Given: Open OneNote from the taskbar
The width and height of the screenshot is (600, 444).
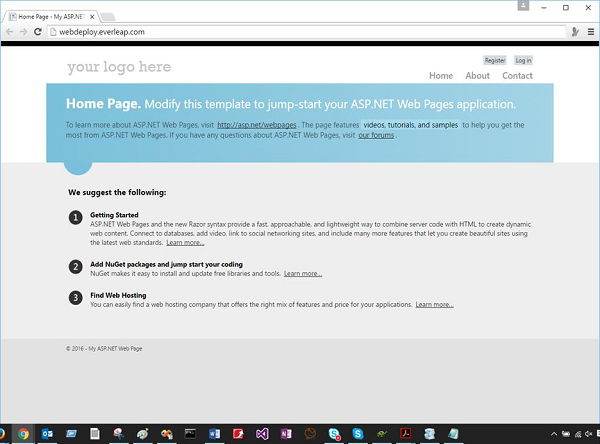Looking at the screenshot, I should pos(286,434).
